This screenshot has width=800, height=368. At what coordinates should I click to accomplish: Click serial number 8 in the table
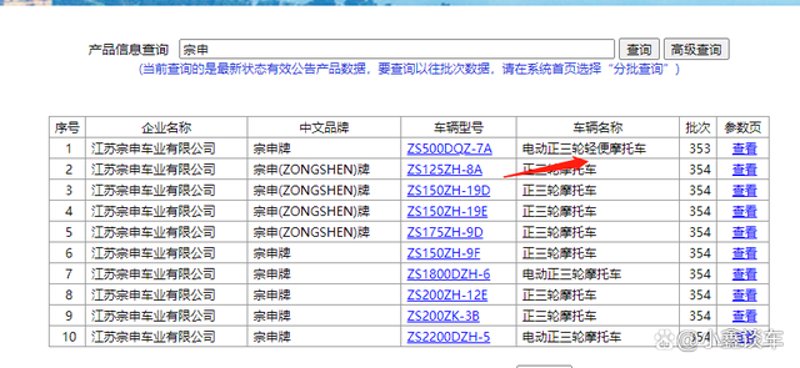click(68, 295)
